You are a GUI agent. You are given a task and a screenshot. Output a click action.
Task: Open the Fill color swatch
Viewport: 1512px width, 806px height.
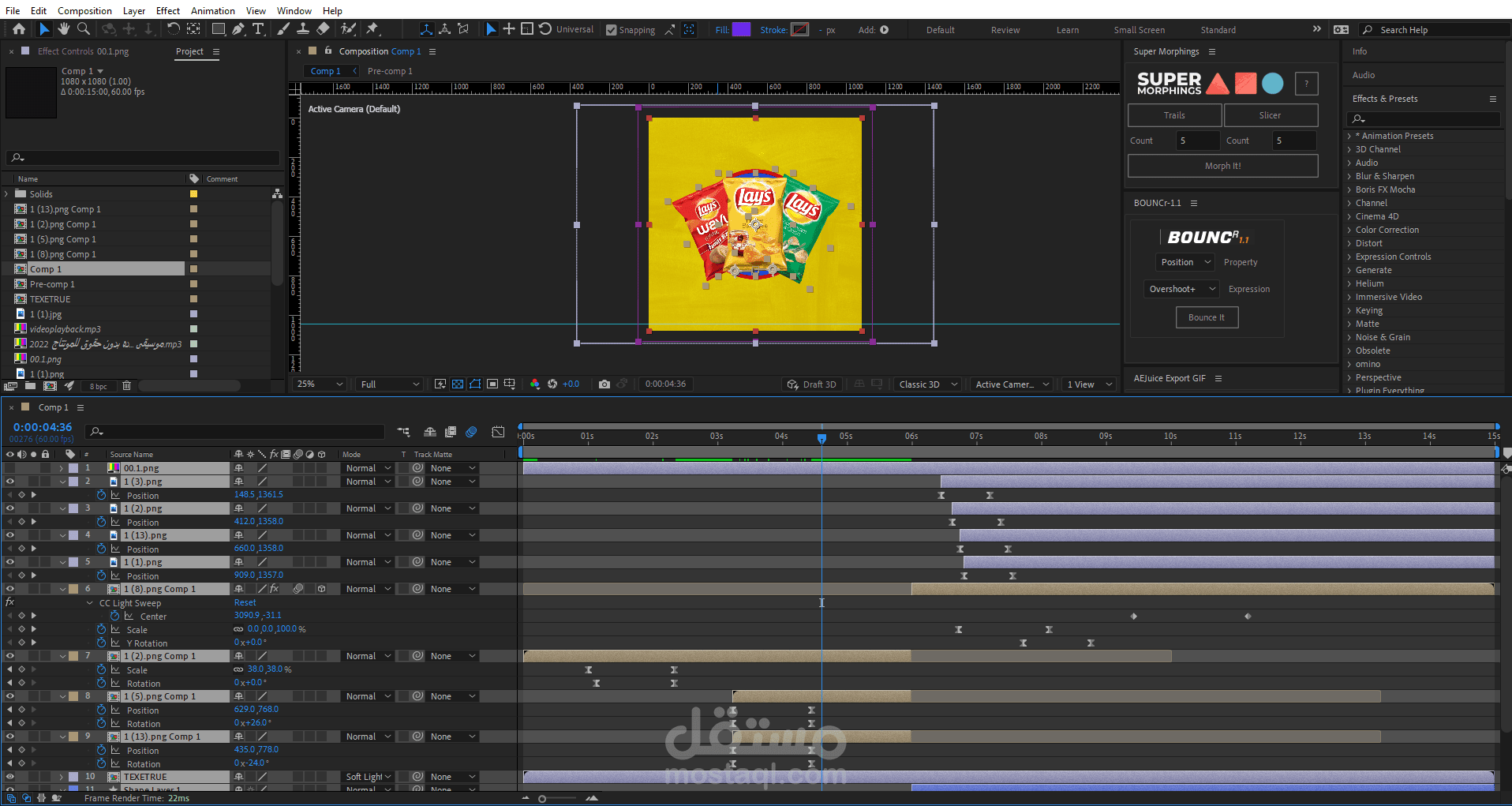pyautogui.click(x=741, y=29)
